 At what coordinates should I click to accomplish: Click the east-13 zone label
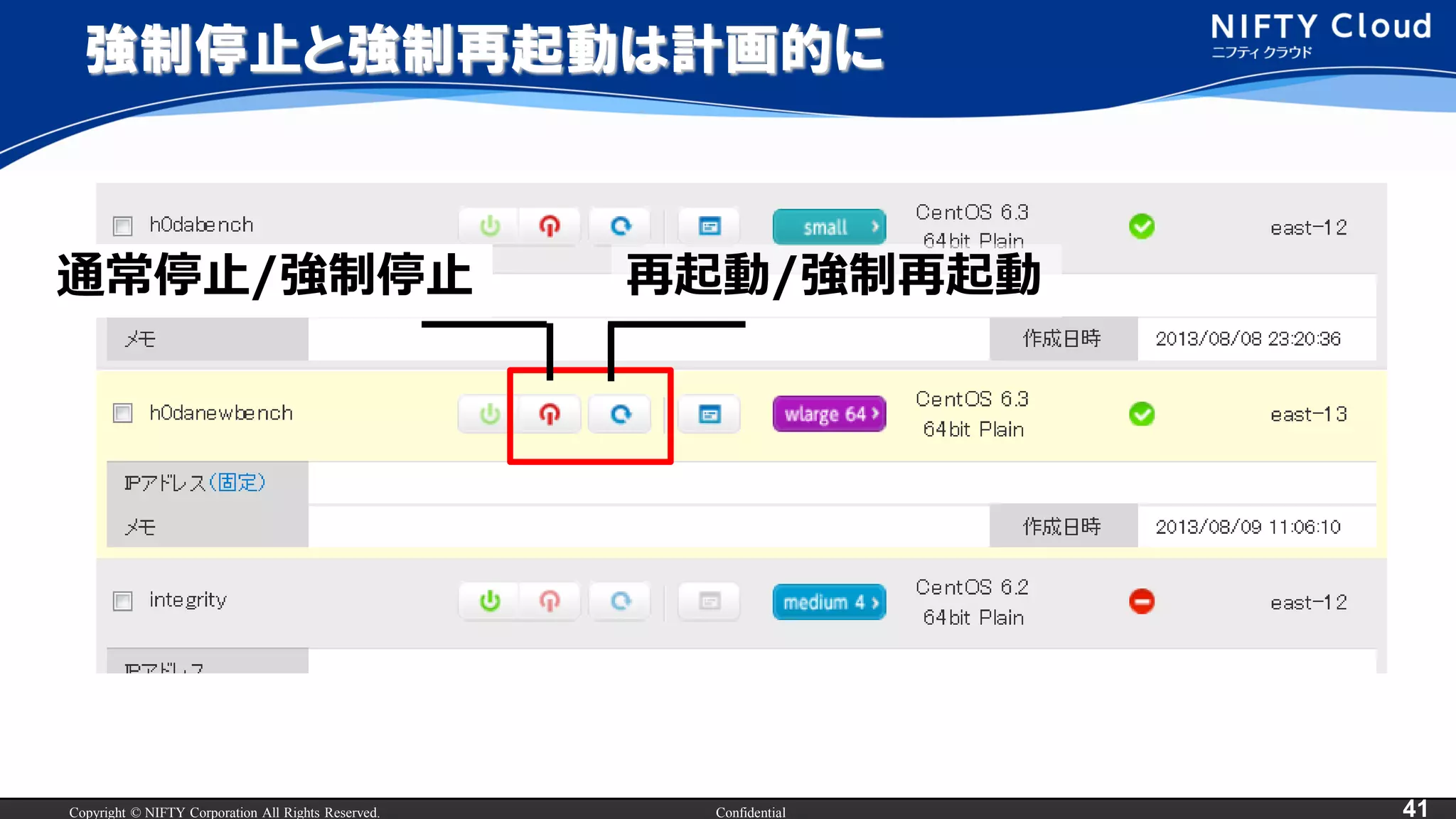coord(1309,414)
